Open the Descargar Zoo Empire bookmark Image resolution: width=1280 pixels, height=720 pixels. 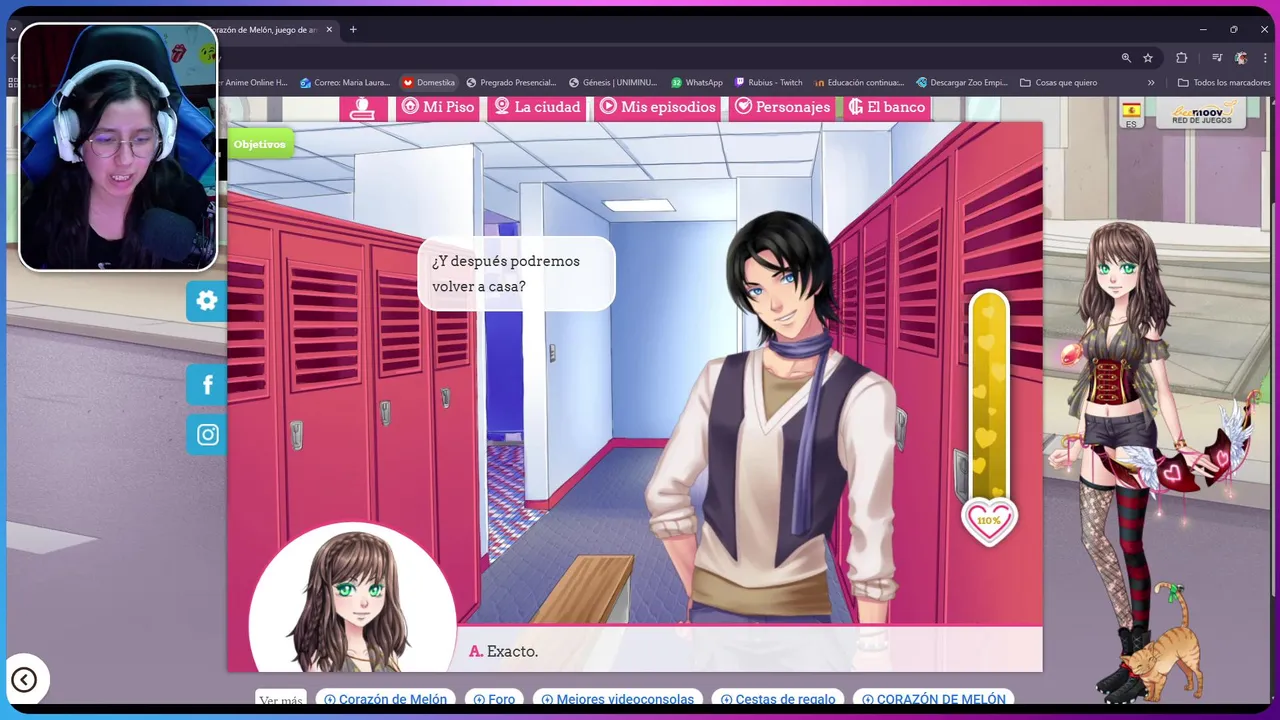pyautogui.click(x=962, y=83)
